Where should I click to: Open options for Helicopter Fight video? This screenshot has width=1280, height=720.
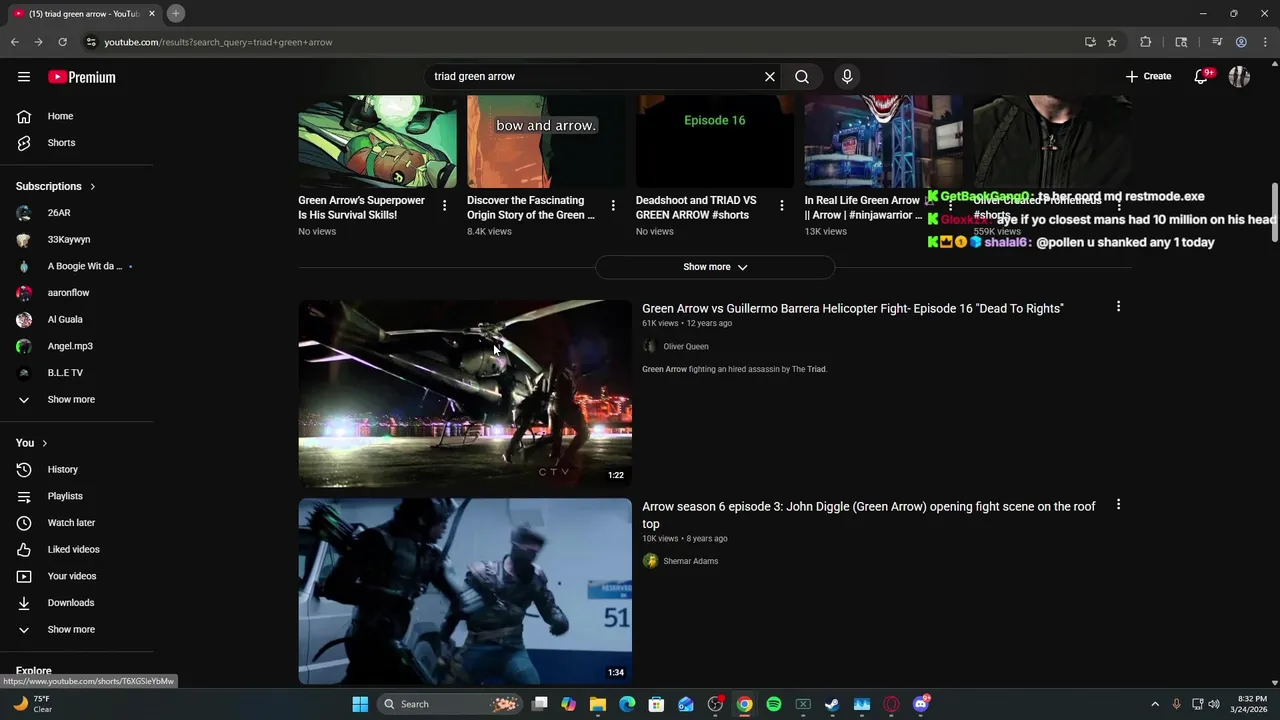pyautogui.click(x=1118, y=307)
